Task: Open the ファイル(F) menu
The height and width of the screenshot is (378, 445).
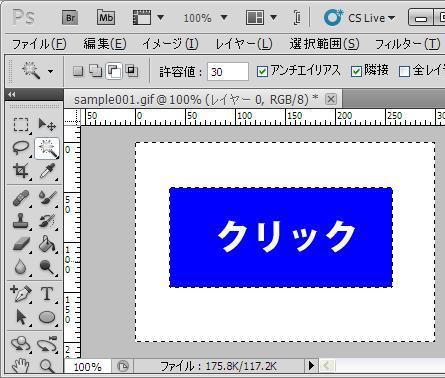Action: click(39, 44)
